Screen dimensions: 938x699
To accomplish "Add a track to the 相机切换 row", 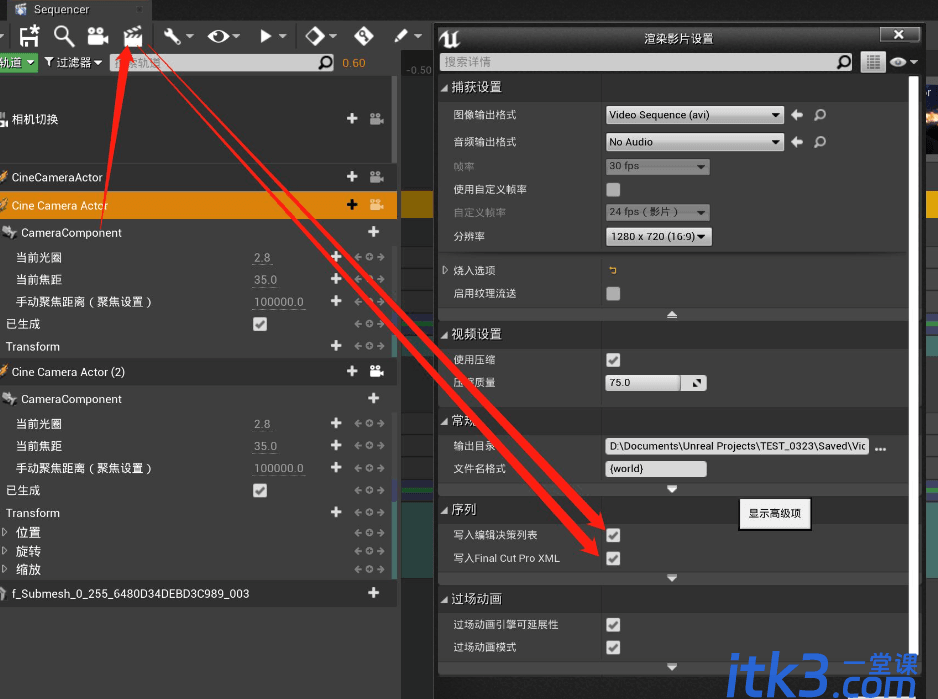I will [x=352, y=118].
